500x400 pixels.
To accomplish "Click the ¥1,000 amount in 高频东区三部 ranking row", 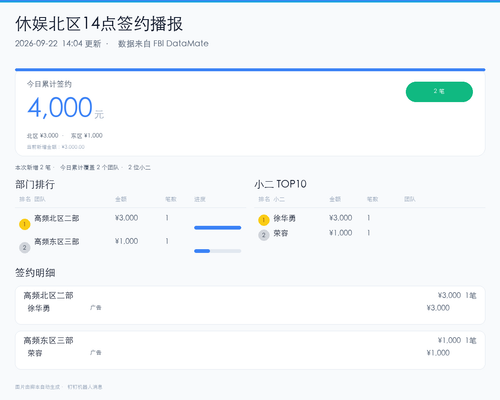I will [126, 241].
